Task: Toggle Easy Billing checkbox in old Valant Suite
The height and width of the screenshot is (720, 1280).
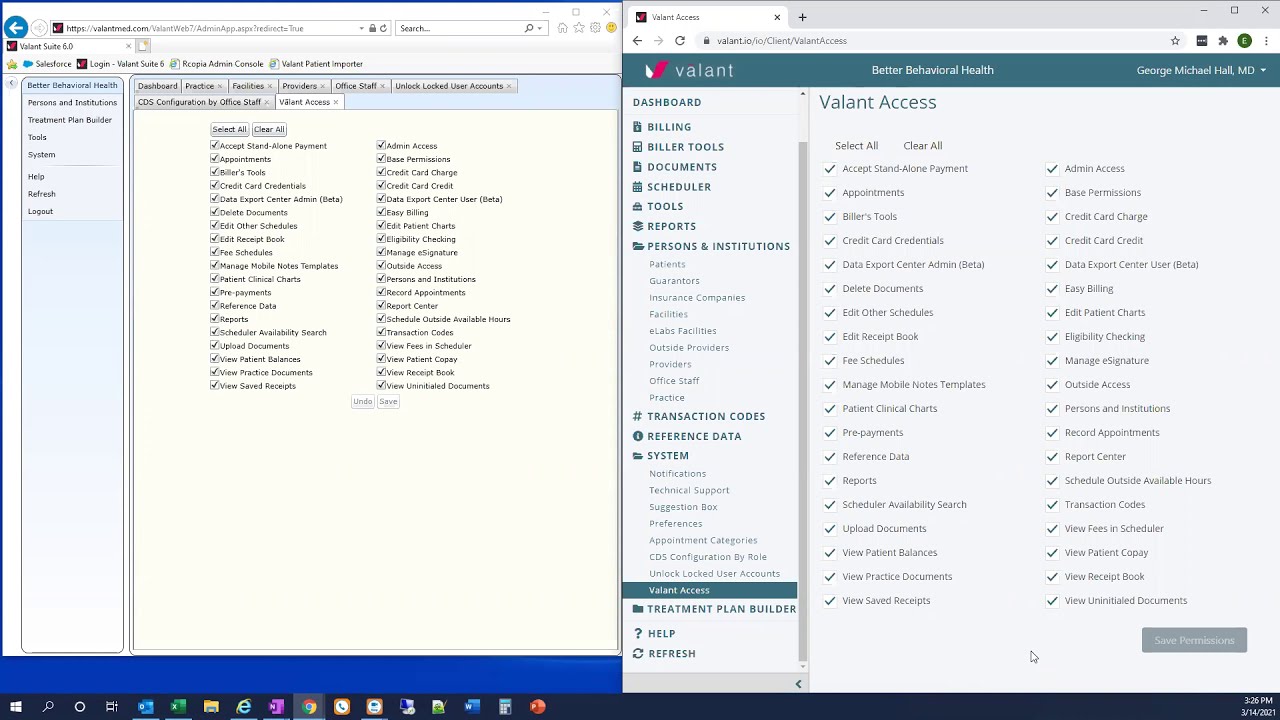Action: pos(381,212)
